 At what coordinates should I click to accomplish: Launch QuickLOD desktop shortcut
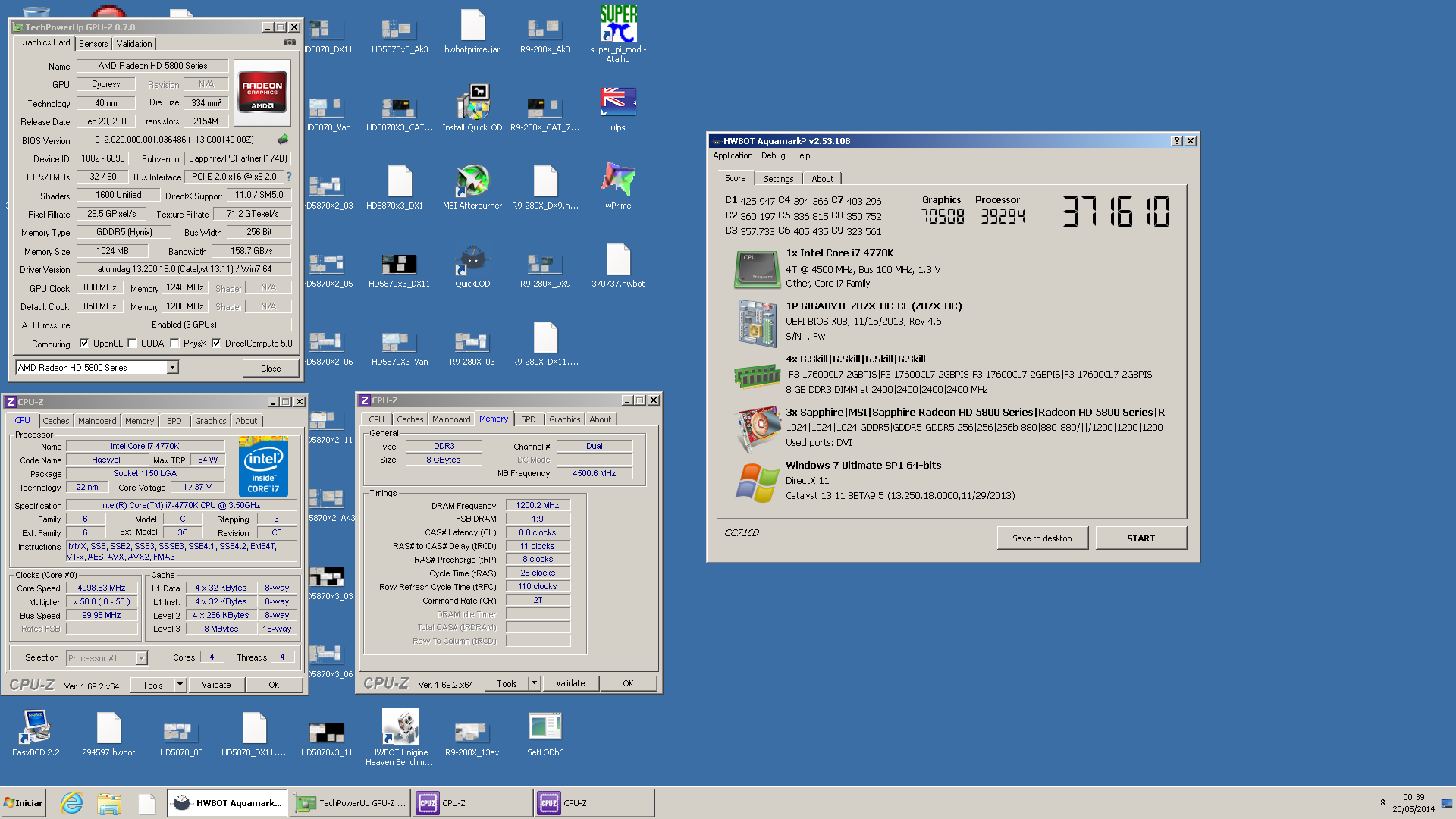pos(472,265)
